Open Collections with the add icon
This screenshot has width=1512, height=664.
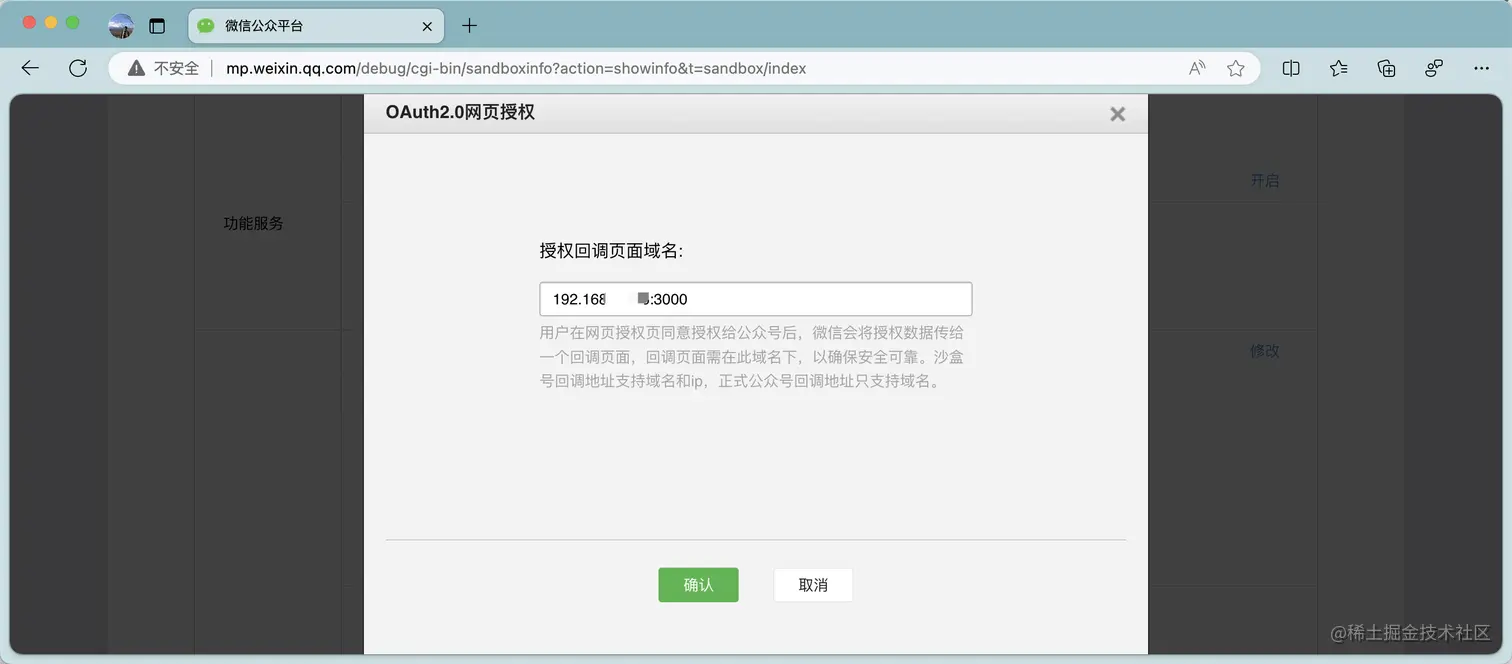click(x=1386, y=68)
